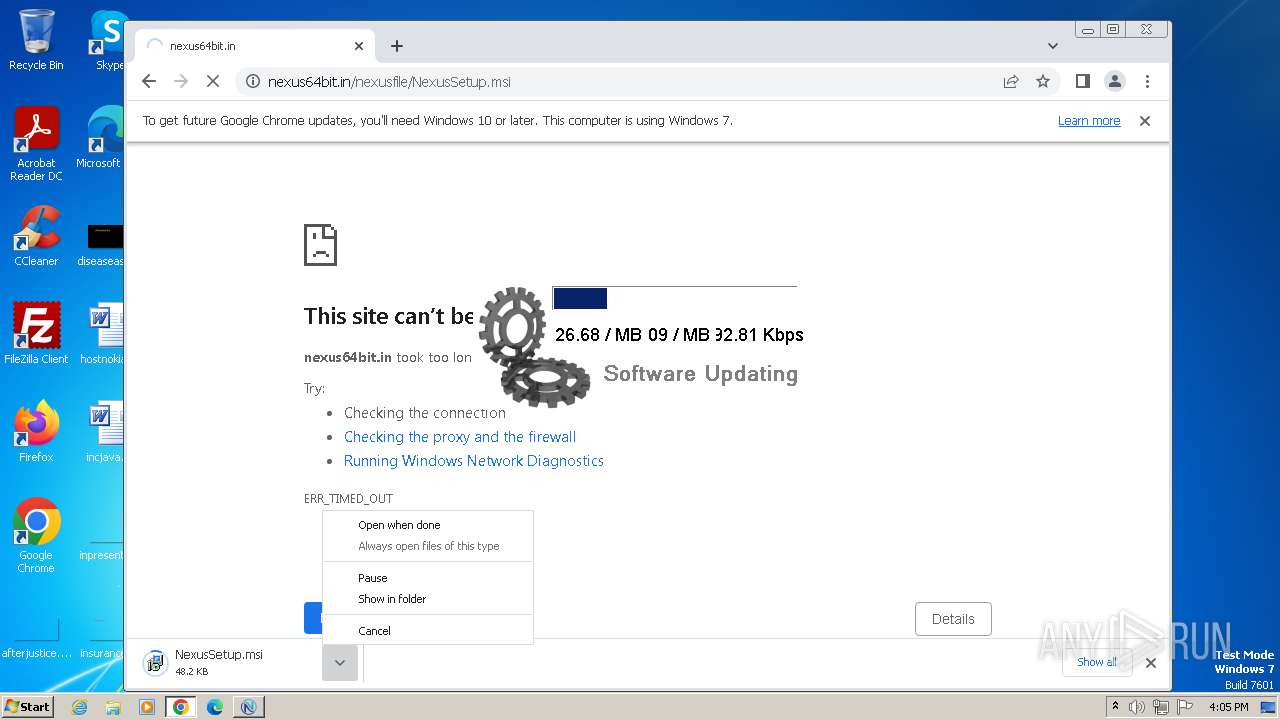
Task: Open the network tray icon
Action: (x=1161, y=707)
